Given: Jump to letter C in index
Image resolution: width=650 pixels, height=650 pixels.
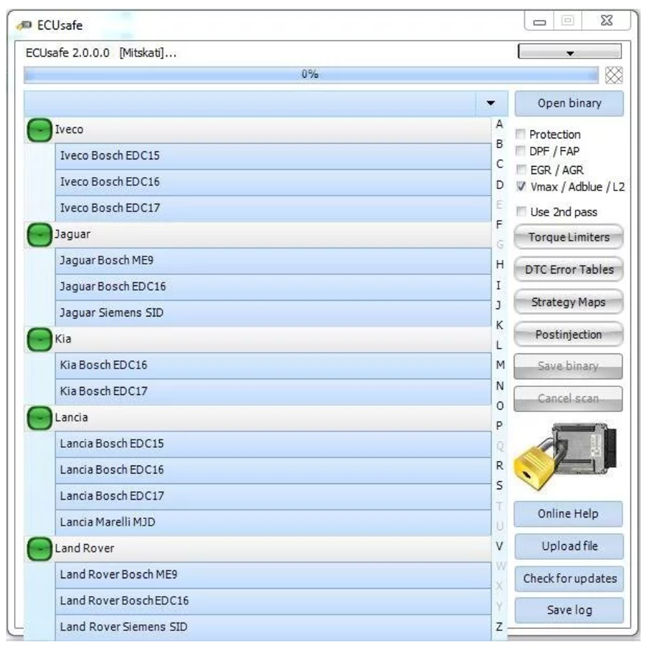Looking at the screenshot, I should click(500, 164).
